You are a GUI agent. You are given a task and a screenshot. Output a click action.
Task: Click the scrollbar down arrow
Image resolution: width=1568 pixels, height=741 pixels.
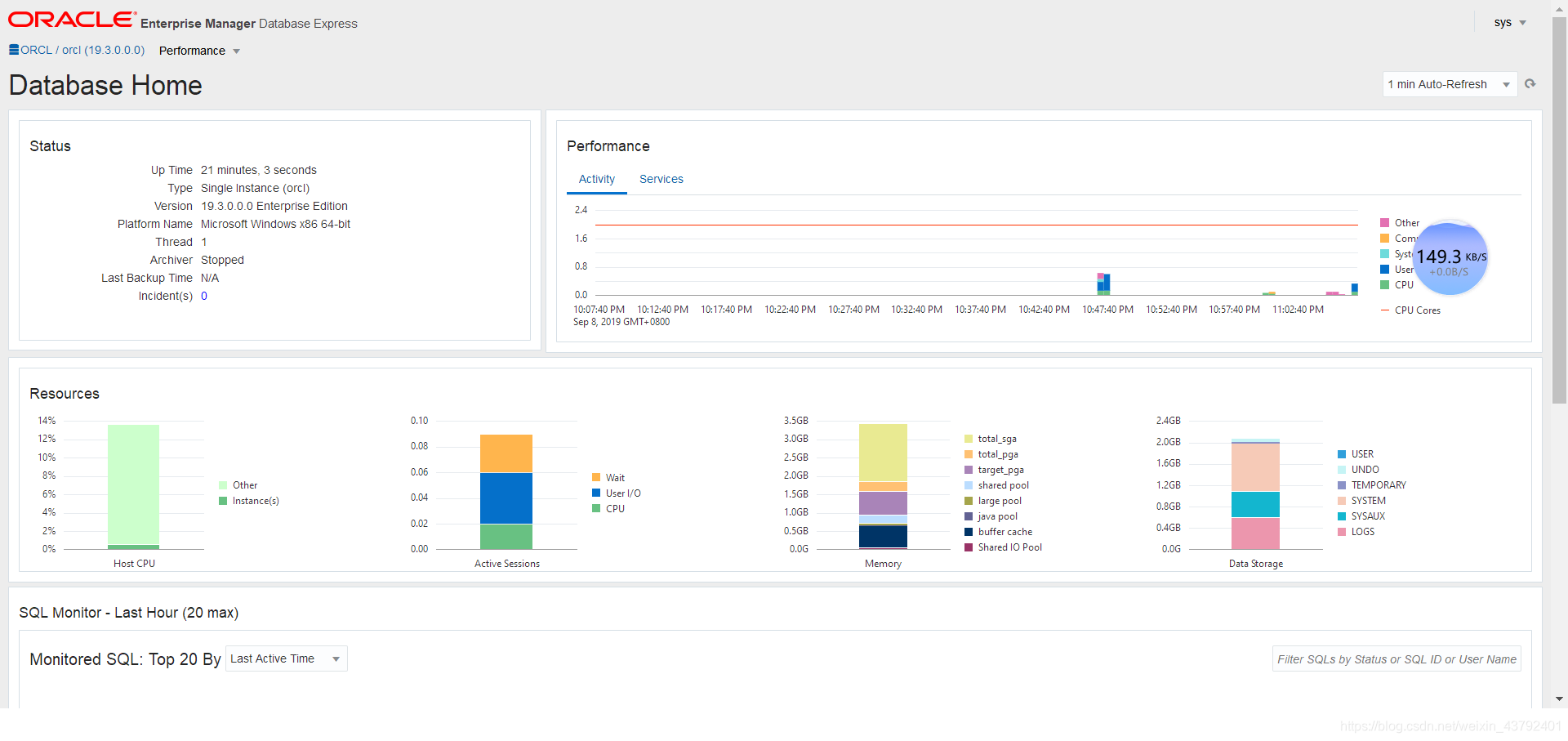click(1559, 699)
